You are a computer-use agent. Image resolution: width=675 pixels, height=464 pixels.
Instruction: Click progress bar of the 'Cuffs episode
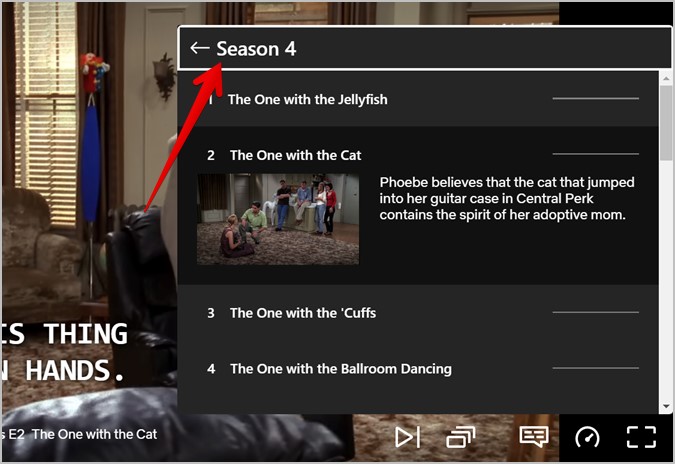(596, 312)
